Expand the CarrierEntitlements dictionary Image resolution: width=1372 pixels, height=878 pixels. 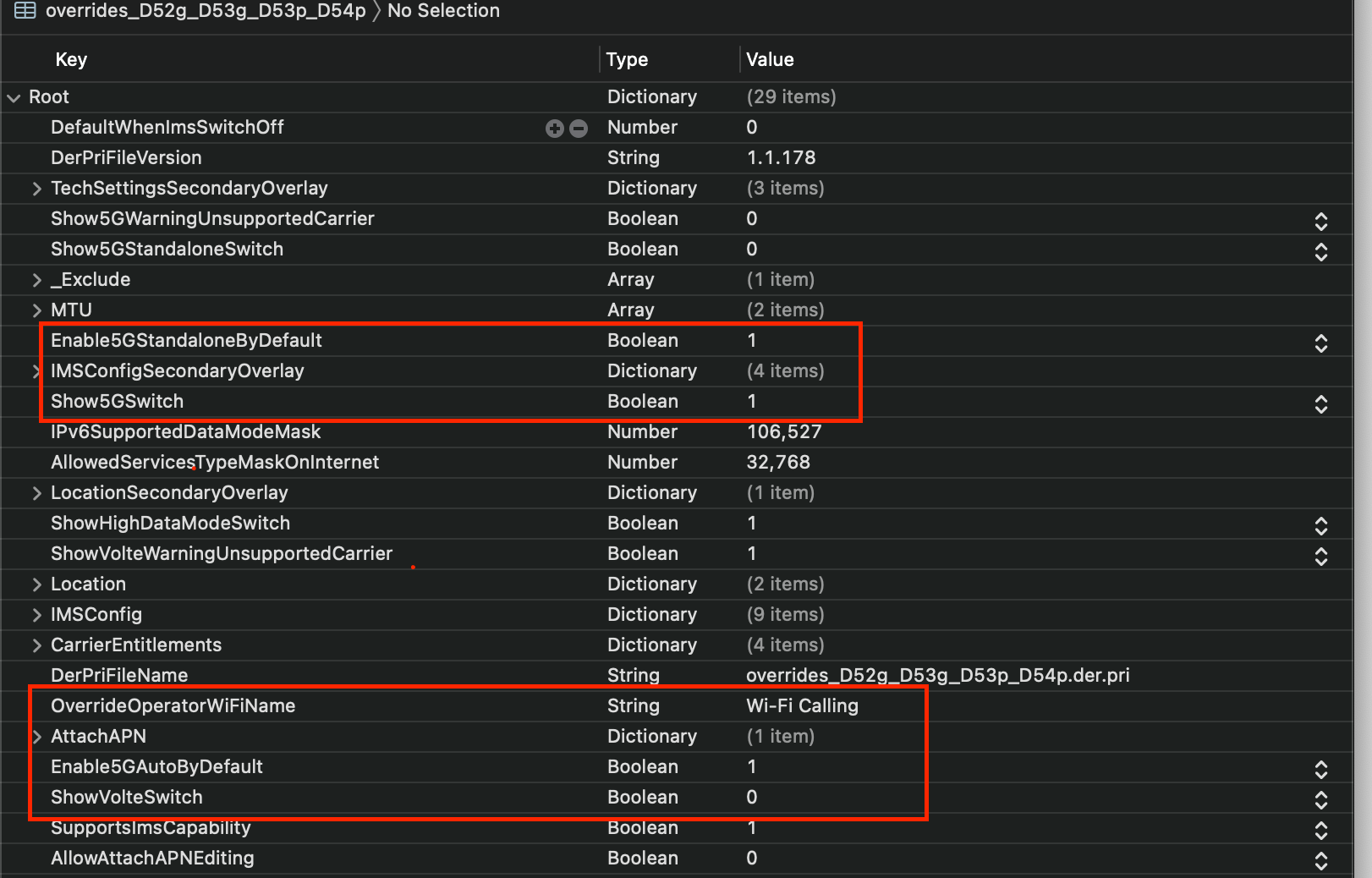tap(36, 645)
